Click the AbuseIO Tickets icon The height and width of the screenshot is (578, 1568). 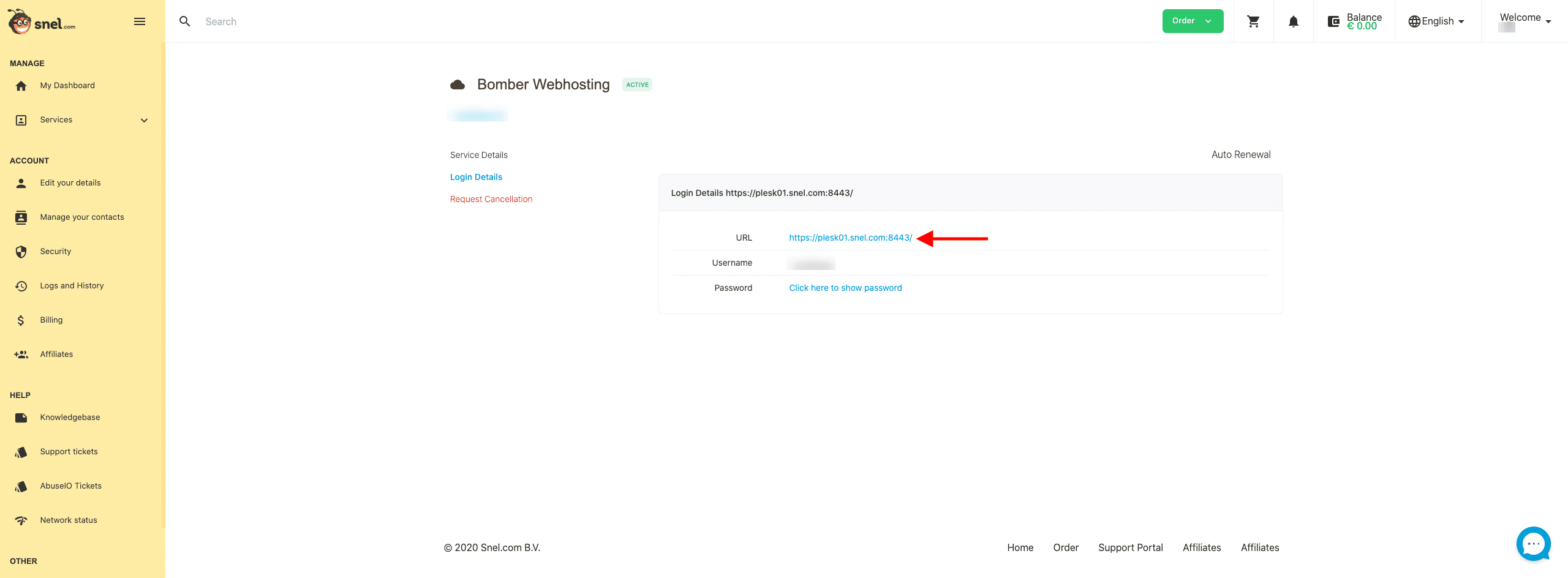[x=21, y=486]
